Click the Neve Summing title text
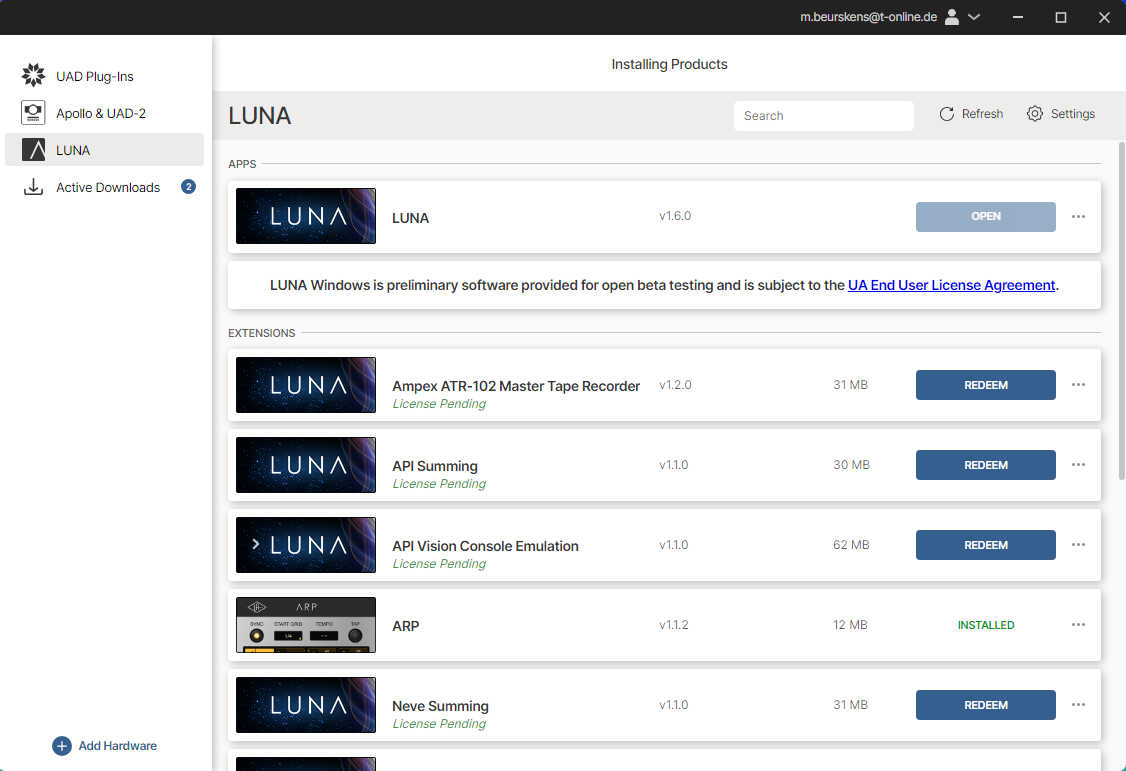Viewport: 1126px width, 771px height. (440, 706)
